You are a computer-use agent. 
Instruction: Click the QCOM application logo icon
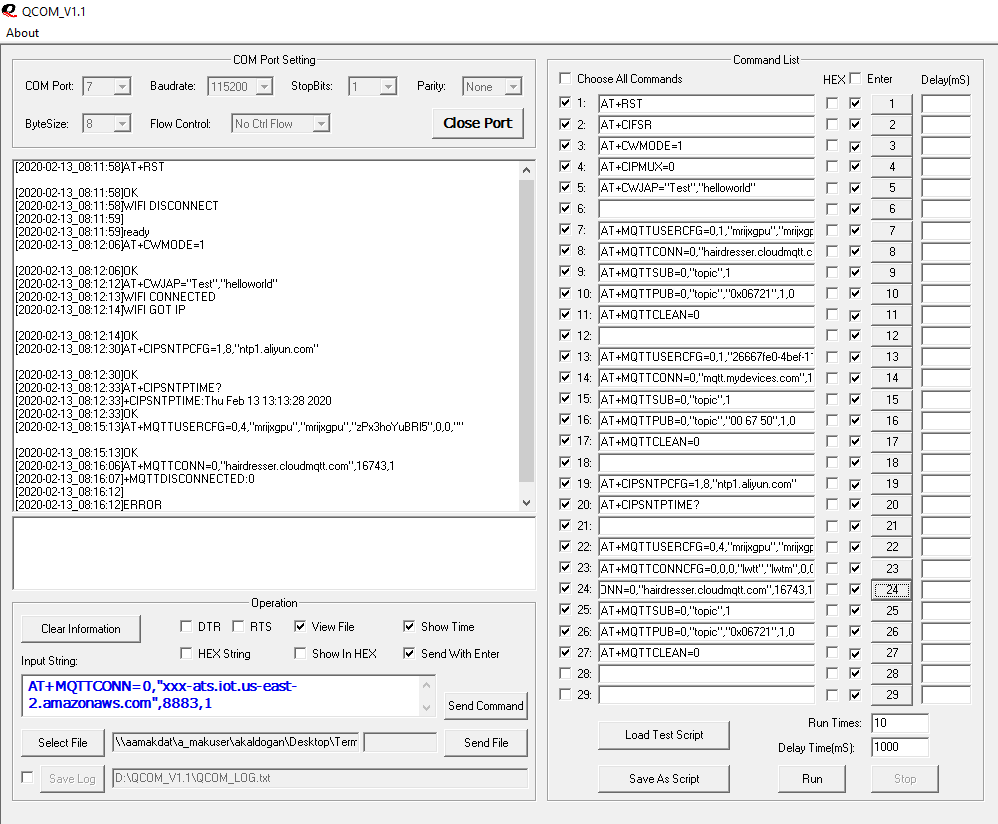pyautogui.click(x=12, y=12)
